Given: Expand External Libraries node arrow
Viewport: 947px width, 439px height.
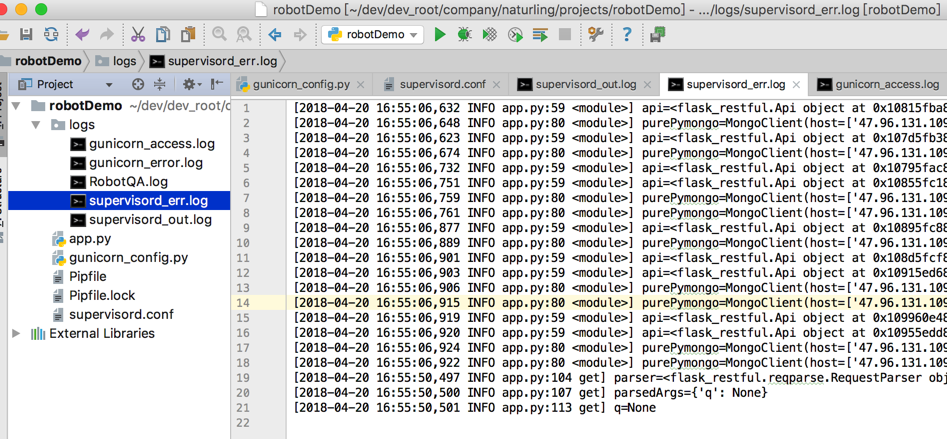Looking at the screenshot, I should (16, 333).
